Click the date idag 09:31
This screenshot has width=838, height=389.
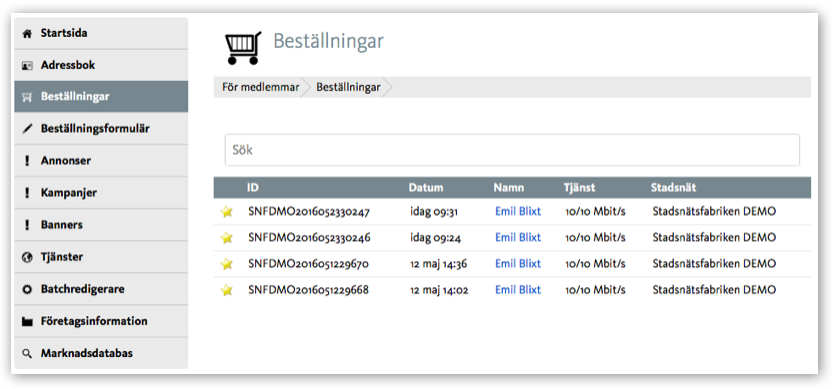[x=434, y=212]
